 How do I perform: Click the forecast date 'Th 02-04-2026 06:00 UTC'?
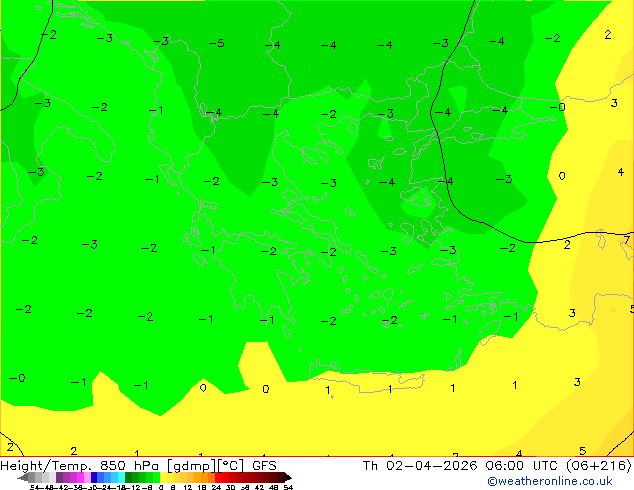click(462, 466)
